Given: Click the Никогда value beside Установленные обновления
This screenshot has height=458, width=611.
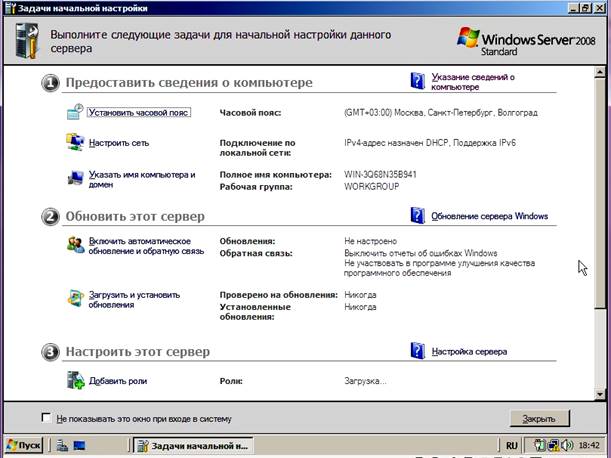Looking at the screenshot, I should [x=360, y=307].
